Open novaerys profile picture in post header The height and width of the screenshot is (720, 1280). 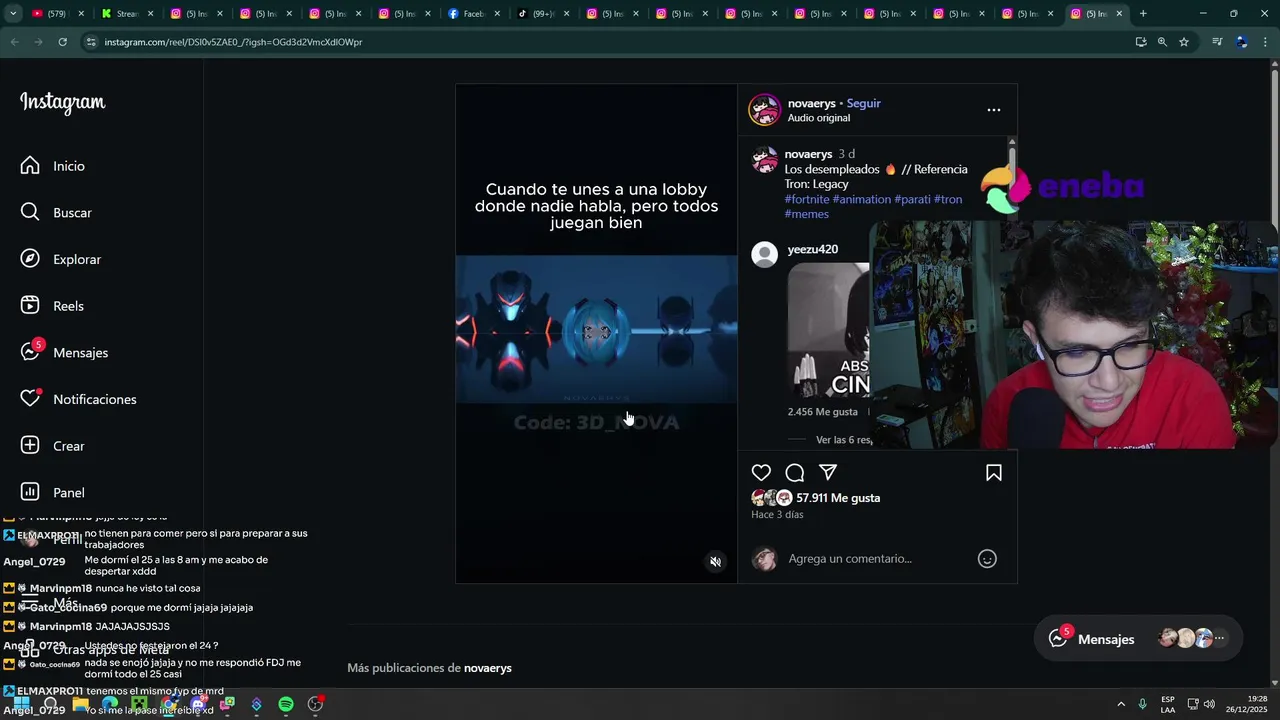pos(765,110)
